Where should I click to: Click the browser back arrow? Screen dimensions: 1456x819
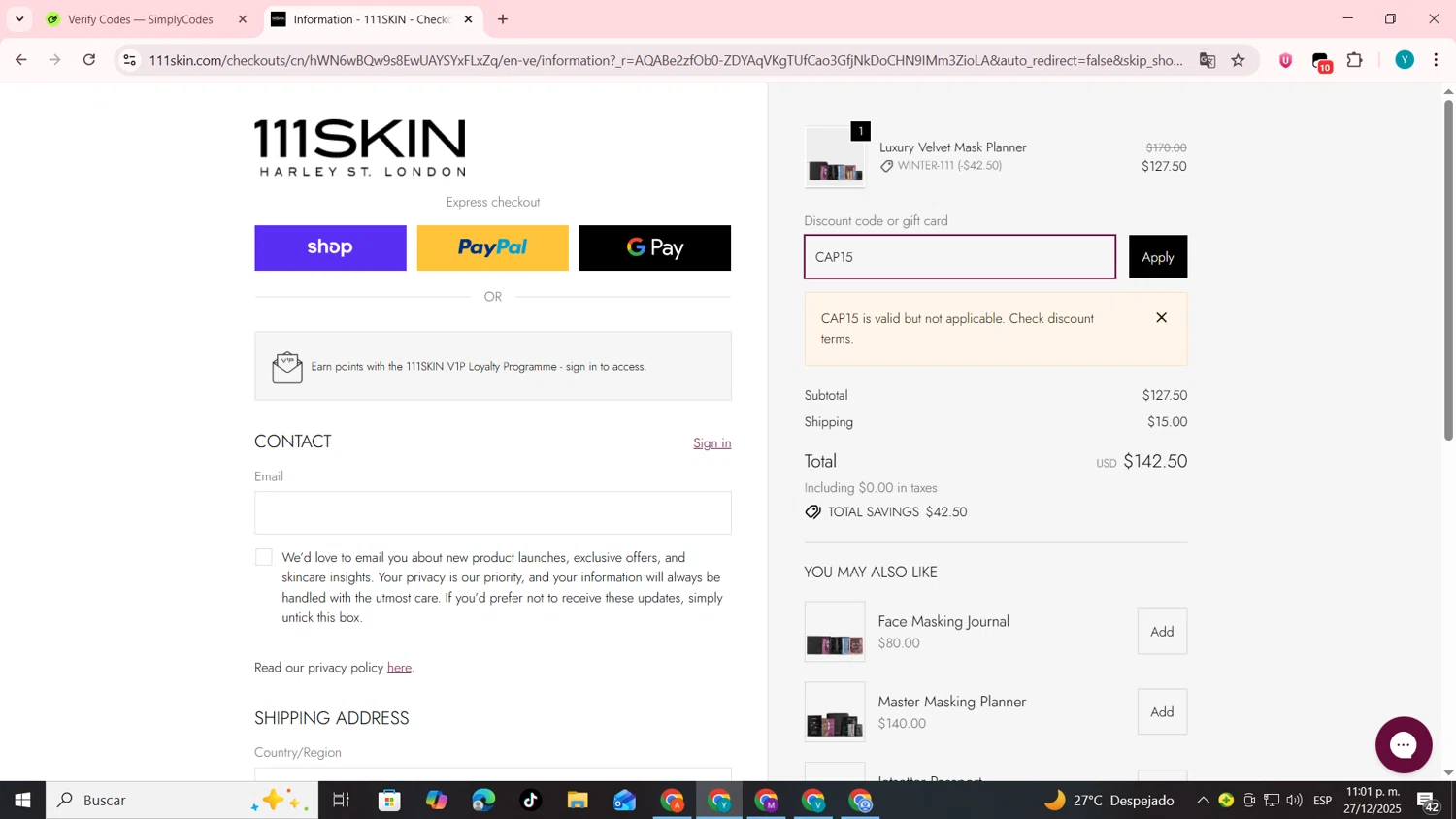[x=20, y=60]
